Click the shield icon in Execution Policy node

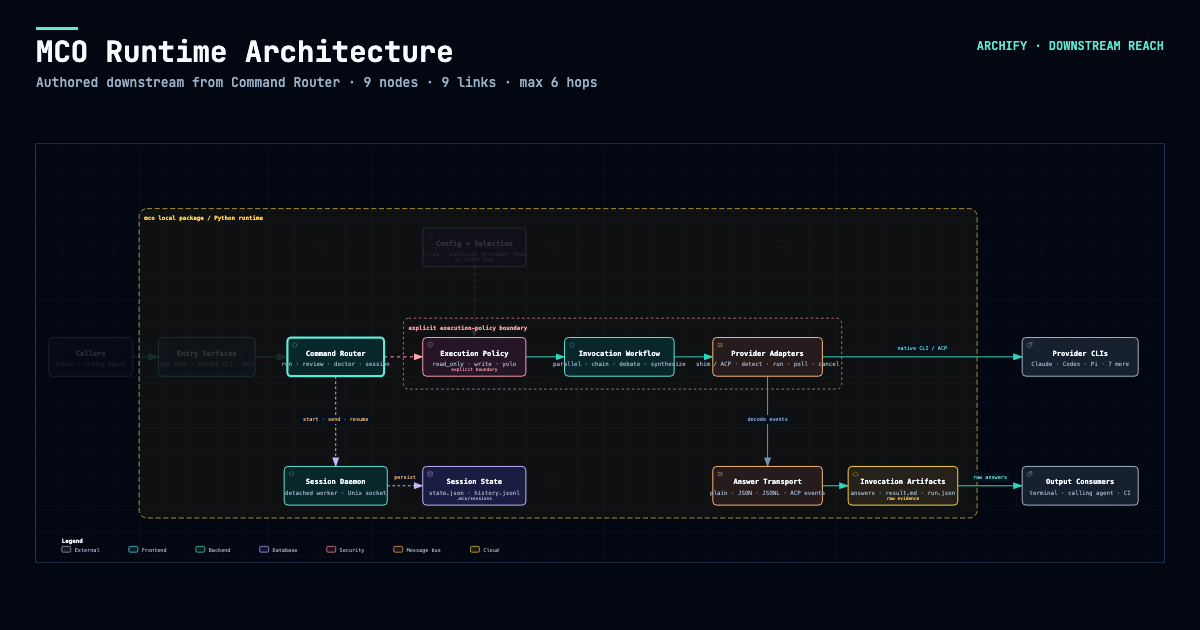(x=430, y=344)
